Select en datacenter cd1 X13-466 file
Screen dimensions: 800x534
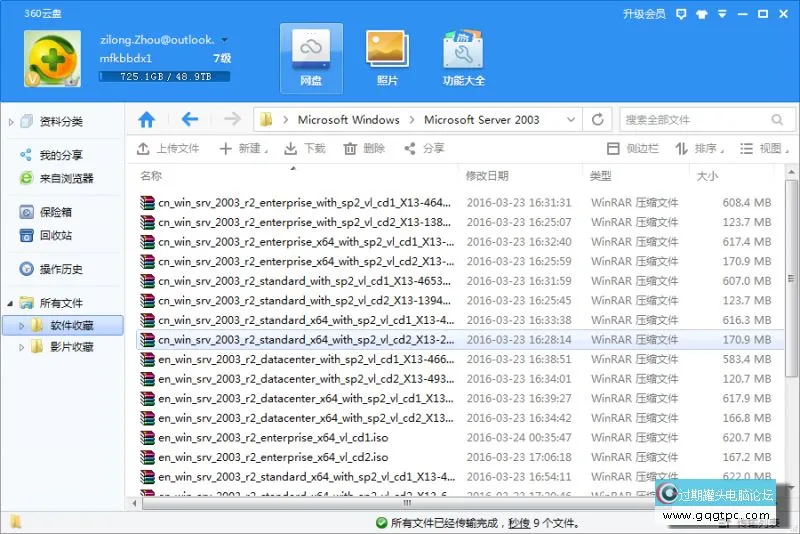[x=459, y=359]
